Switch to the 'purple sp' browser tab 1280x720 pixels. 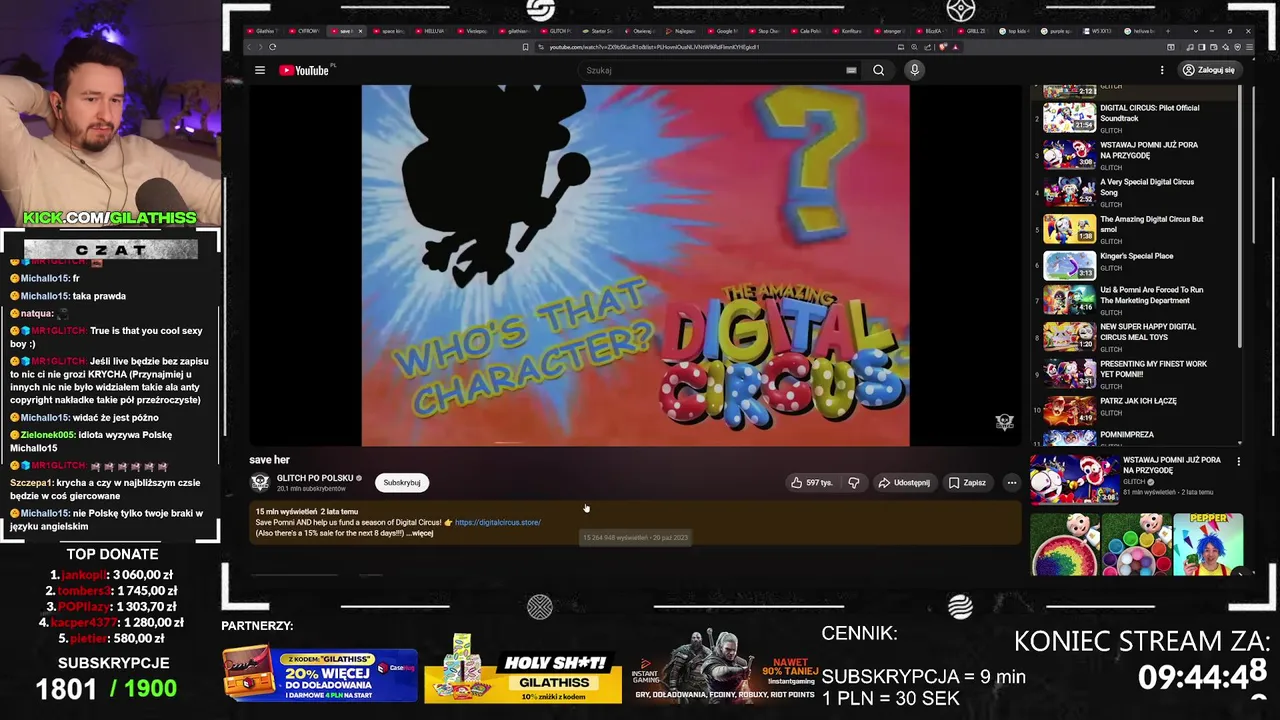[x=1056, y=31]
